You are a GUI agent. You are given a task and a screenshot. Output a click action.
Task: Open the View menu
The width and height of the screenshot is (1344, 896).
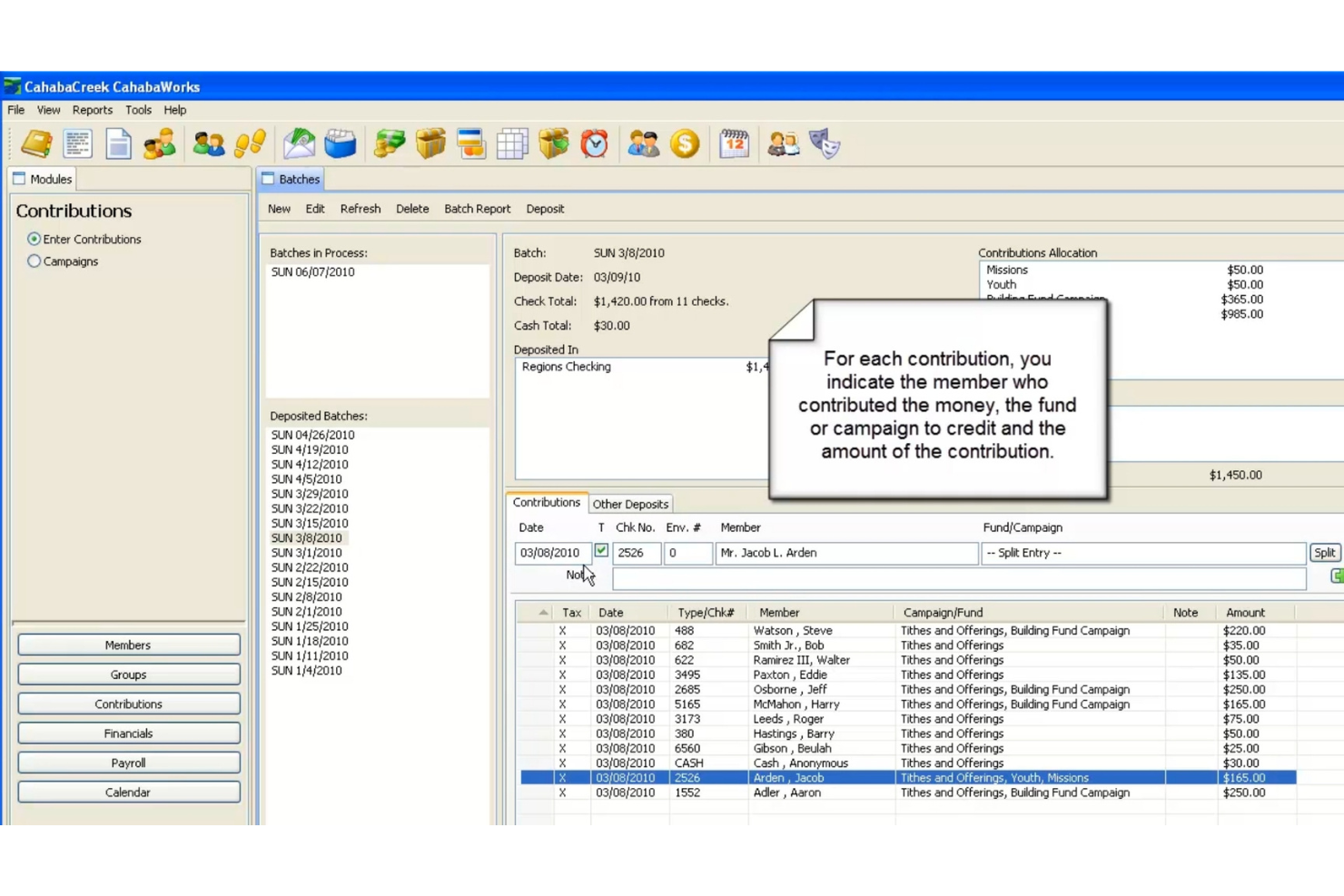click(x=48, y=110)
